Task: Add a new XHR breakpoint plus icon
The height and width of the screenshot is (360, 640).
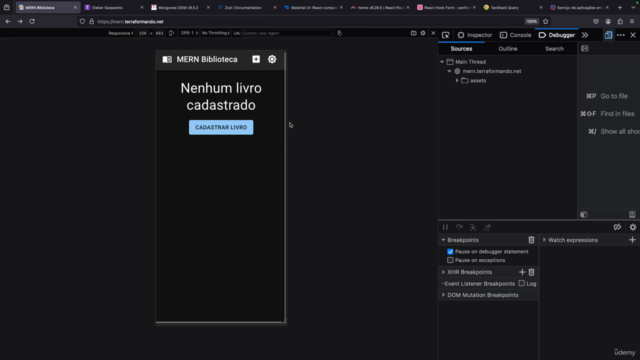Action: pyautogui.click(x=522, y=272)
